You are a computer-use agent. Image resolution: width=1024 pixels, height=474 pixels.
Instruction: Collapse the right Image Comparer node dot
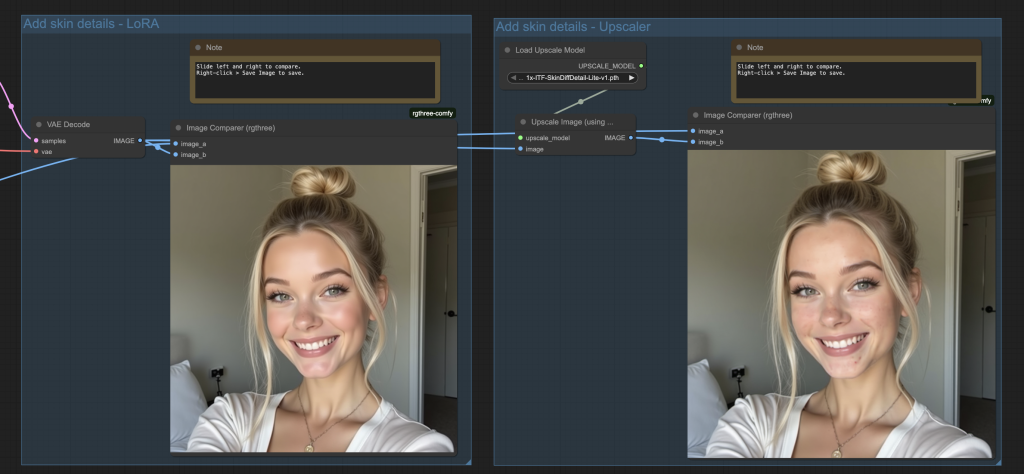click(696, 116)
